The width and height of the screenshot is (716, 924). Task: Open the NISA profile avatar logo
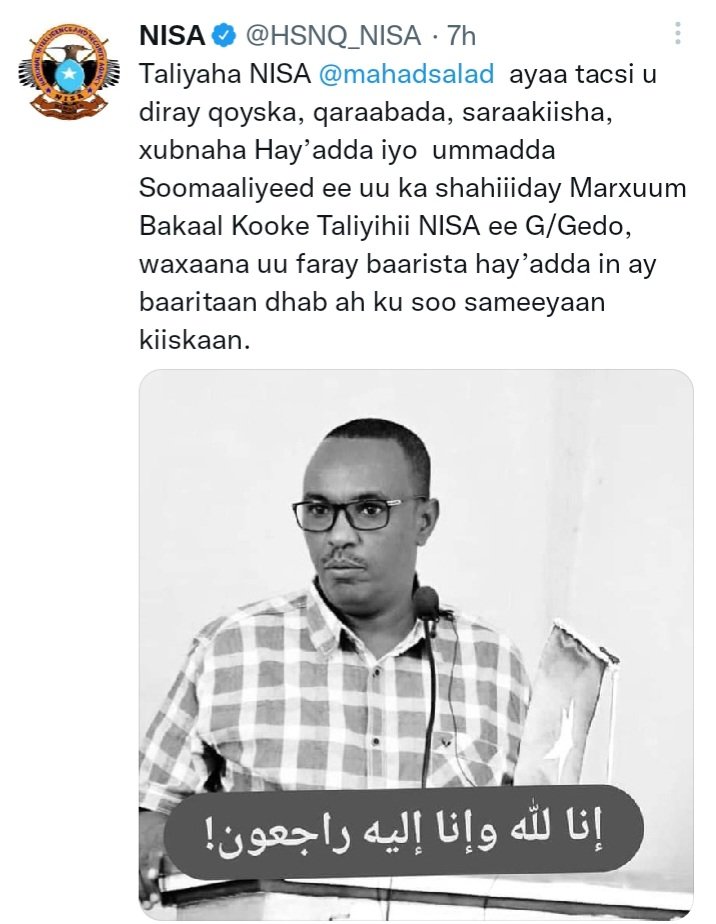click(69, 71)
